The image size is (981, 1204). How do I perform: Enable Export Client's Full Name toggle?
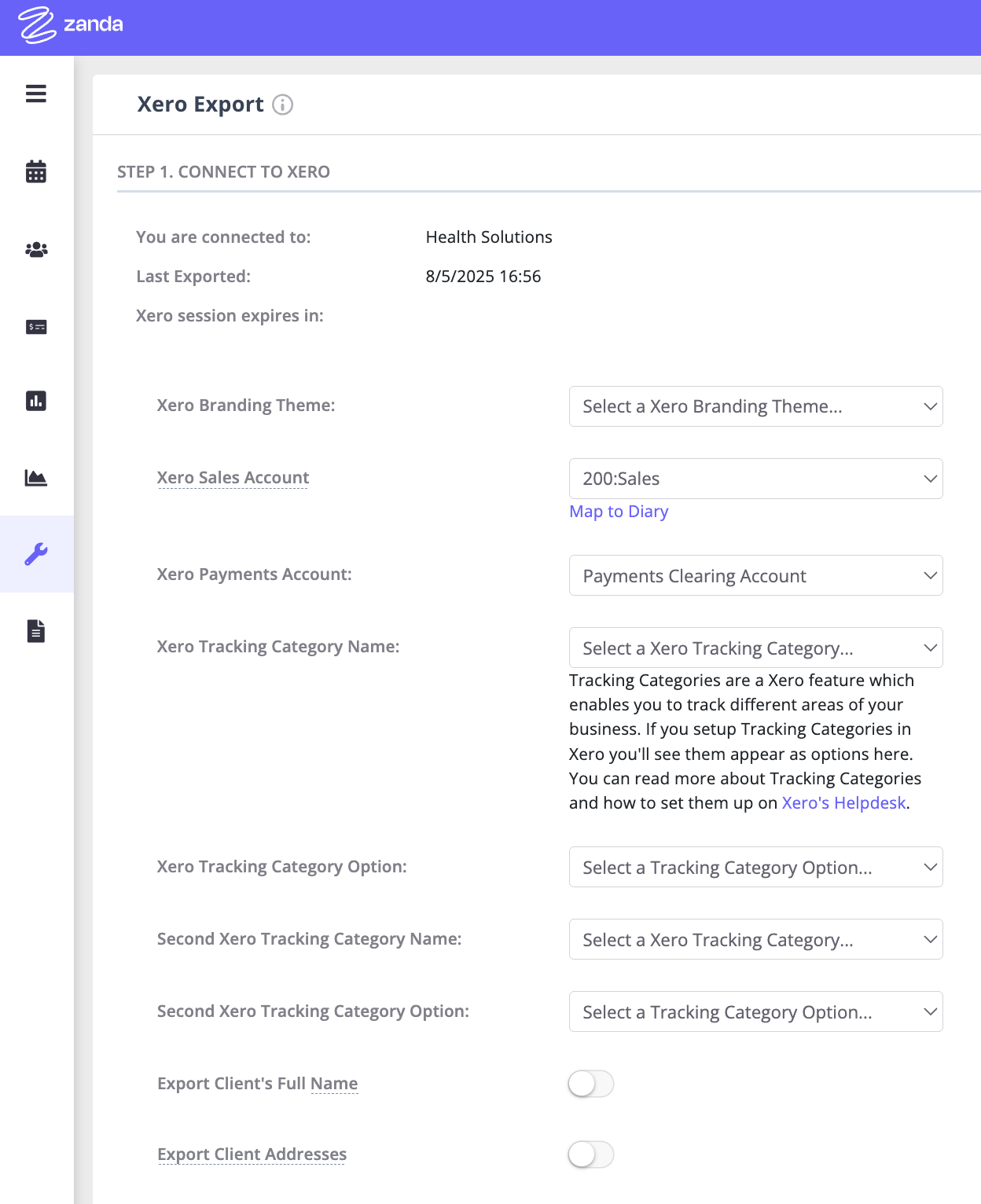(590, 1084)
